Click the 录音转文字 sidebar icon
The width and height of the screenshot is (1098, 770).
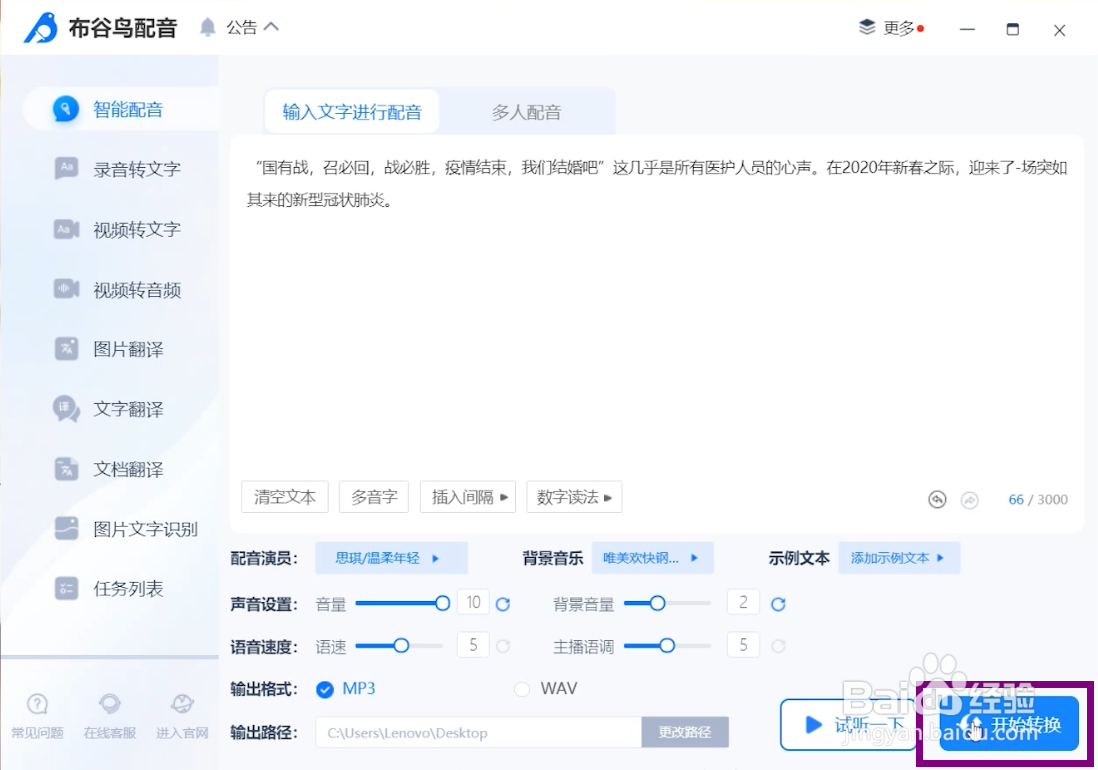(x=67, y=169)
